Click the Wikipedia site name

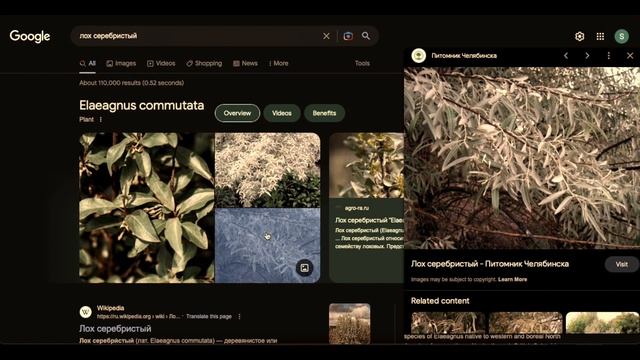tap(111, 308)
